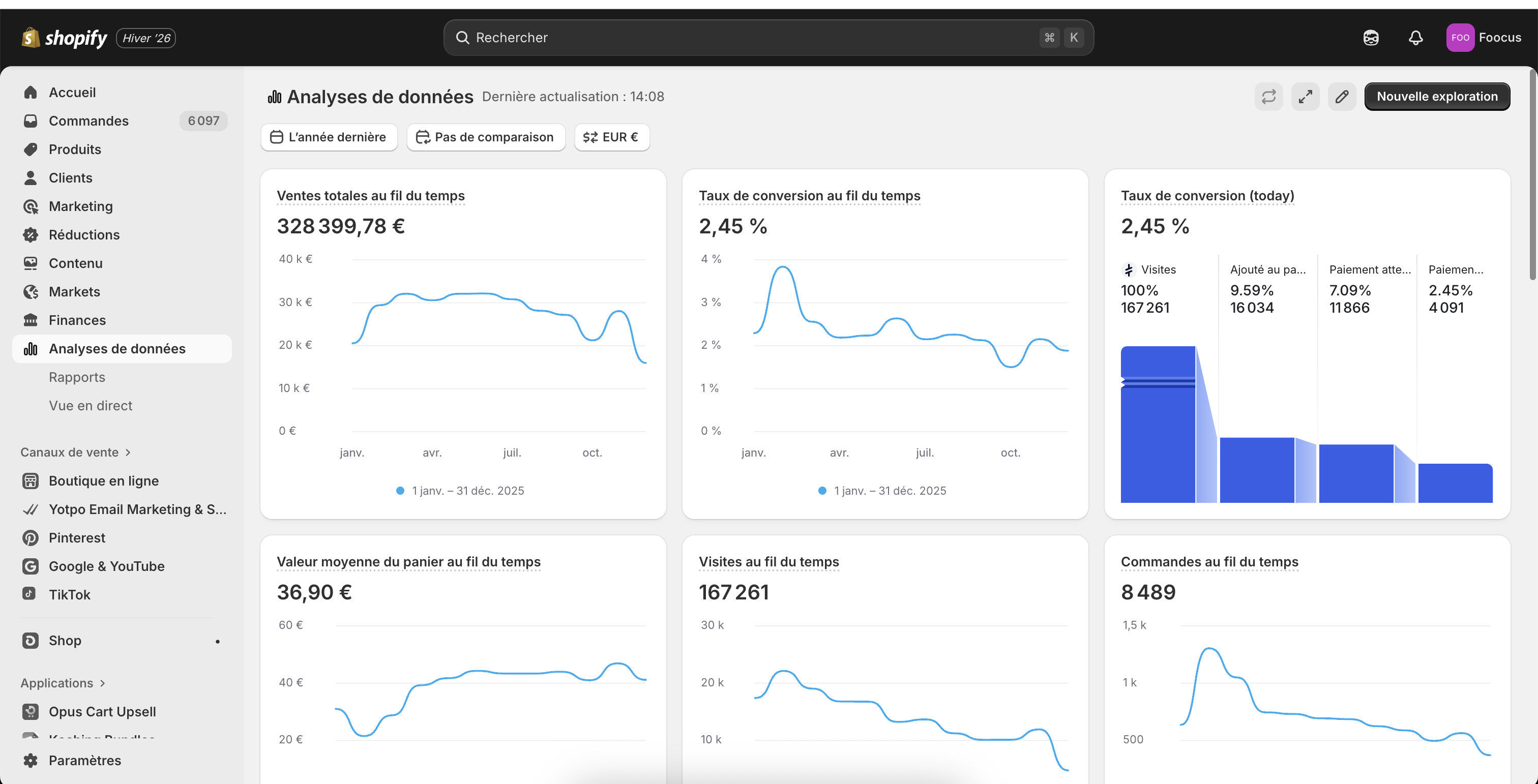This screenshot has height=784, width=1538.
Task: Open the notifications bell
Action: (x=1415, y=38)
